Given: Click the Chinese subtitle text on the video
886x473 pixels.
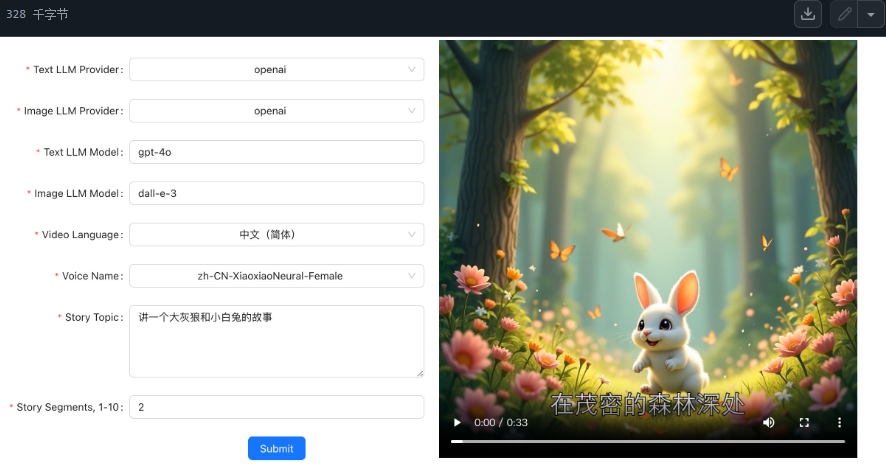Looking at the screenshot, I should 648,404.
